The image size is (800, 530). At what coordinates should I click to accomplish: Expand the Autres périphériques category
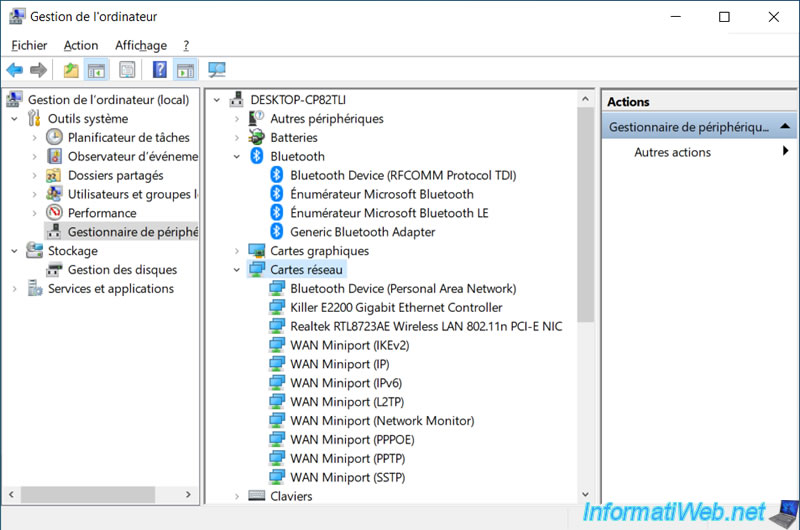pos(237,119)
